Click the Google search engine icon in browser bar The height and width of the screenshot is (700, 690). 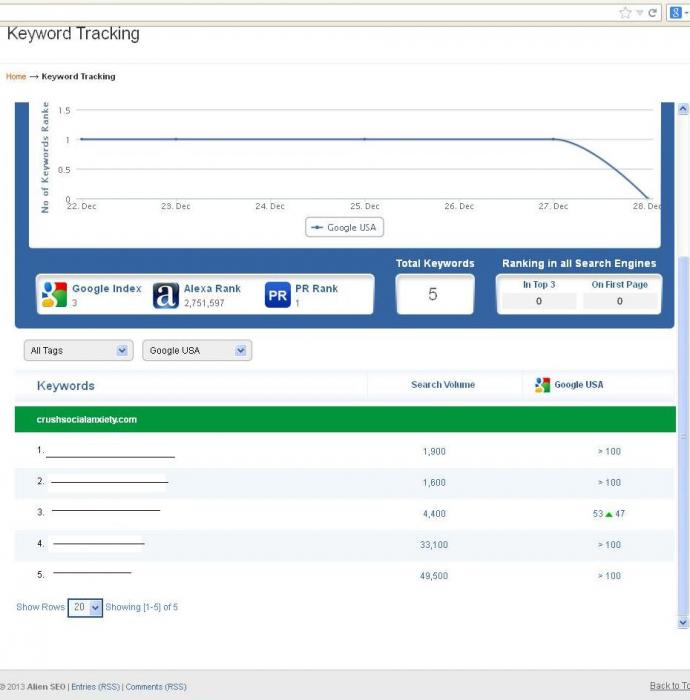coord(676,12)
